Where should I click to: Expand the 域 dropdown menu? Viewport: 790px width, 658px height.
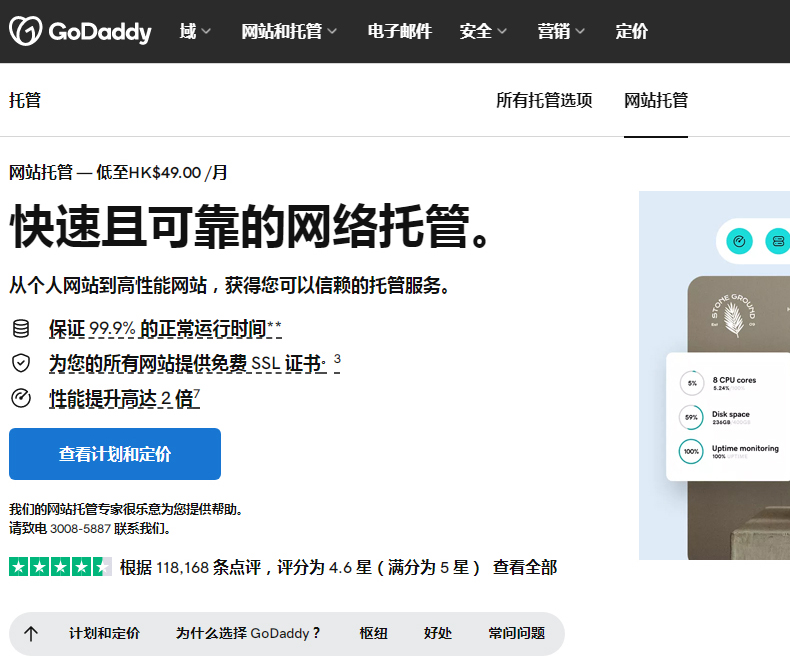(x=195, y=31)
